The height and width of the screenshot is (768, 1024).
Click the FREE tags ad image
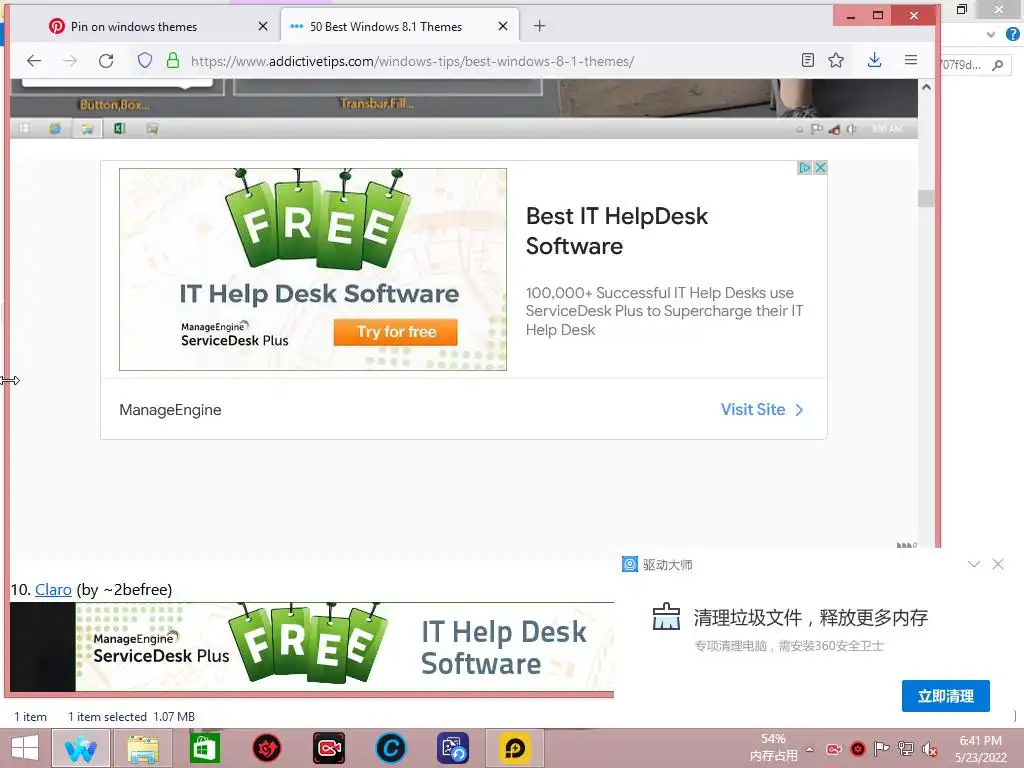[x=313, y=269]
